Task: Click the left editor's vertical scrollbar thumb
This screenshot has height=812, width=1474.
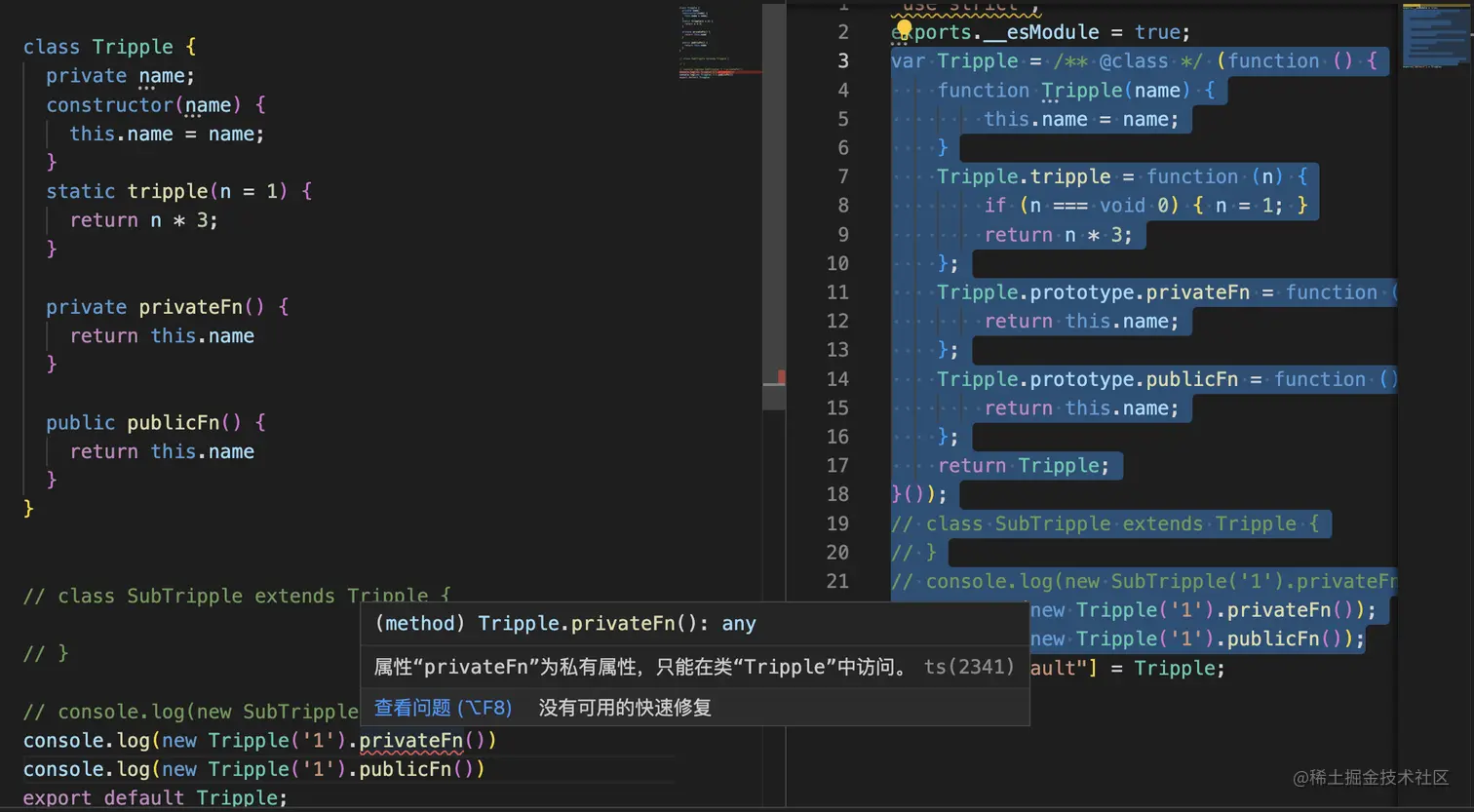Action: [x=774, y=207]
